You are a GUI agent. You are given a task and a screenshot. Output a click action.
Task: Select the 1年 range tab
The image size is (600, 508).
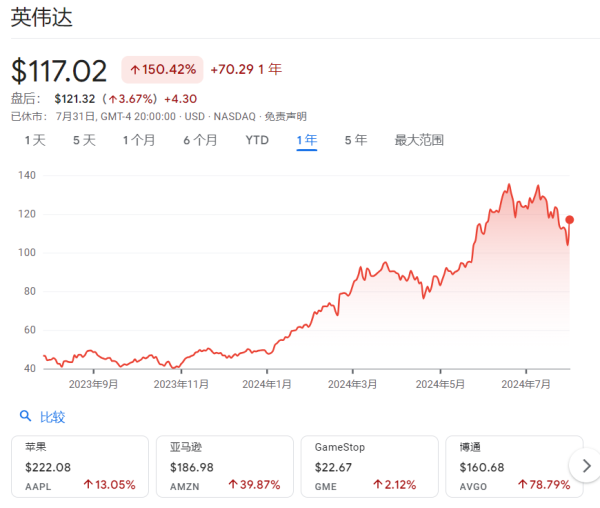click(x=307, y=140)
